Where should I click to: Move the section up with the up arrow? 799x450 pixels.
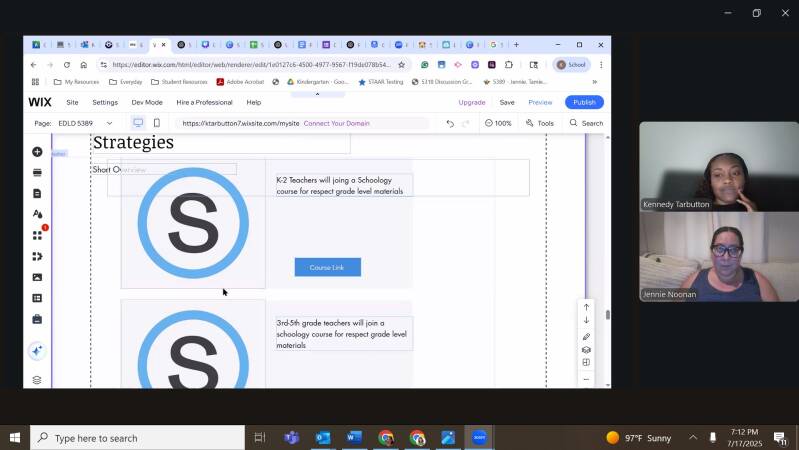click(x=586, y=307)
